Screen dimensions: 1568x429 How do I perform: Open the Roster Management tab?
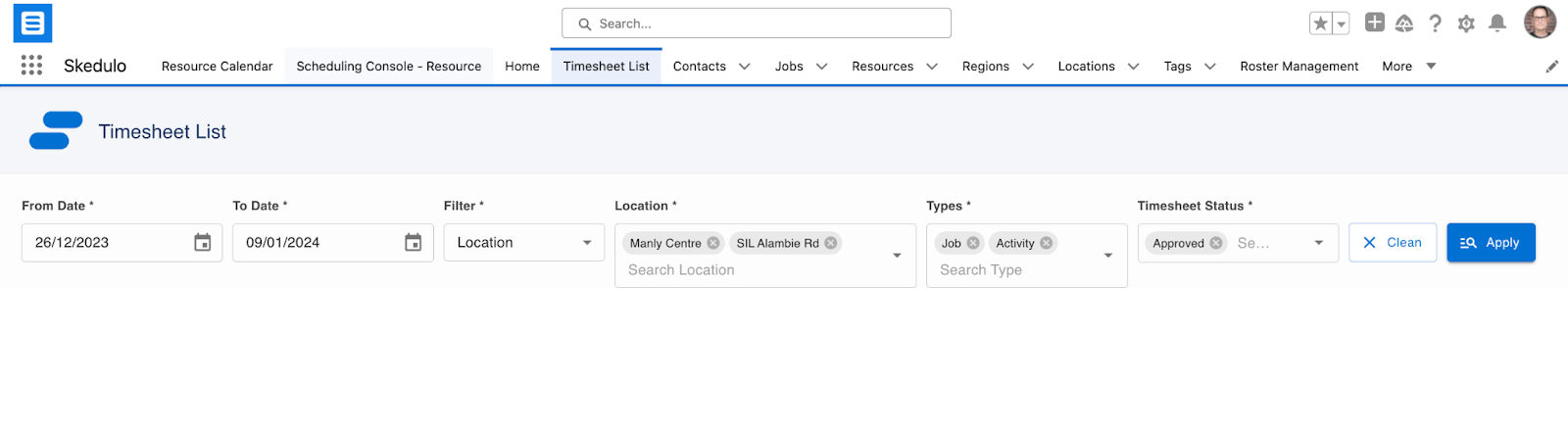(1299, 67)
